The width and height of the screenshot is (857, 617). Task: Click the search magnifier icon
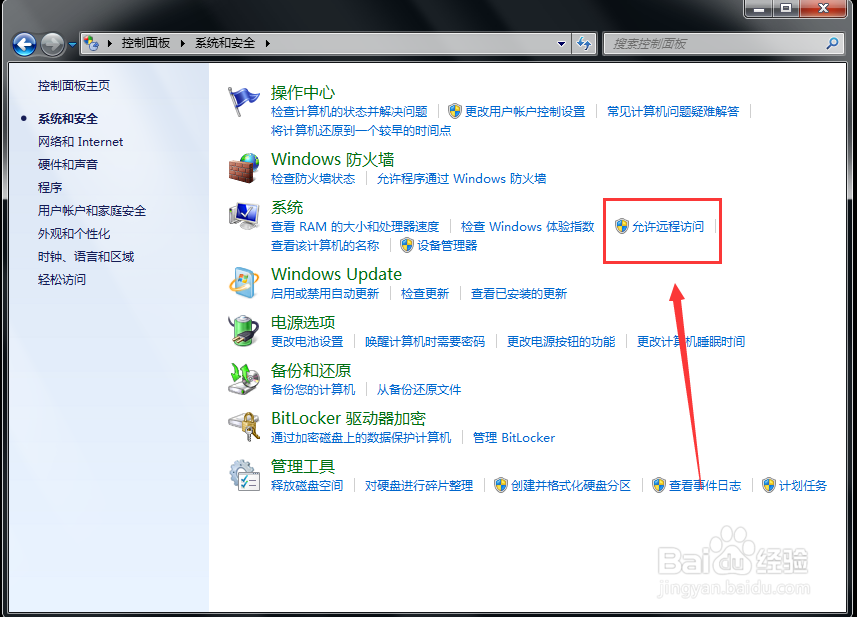pos(831,43)
